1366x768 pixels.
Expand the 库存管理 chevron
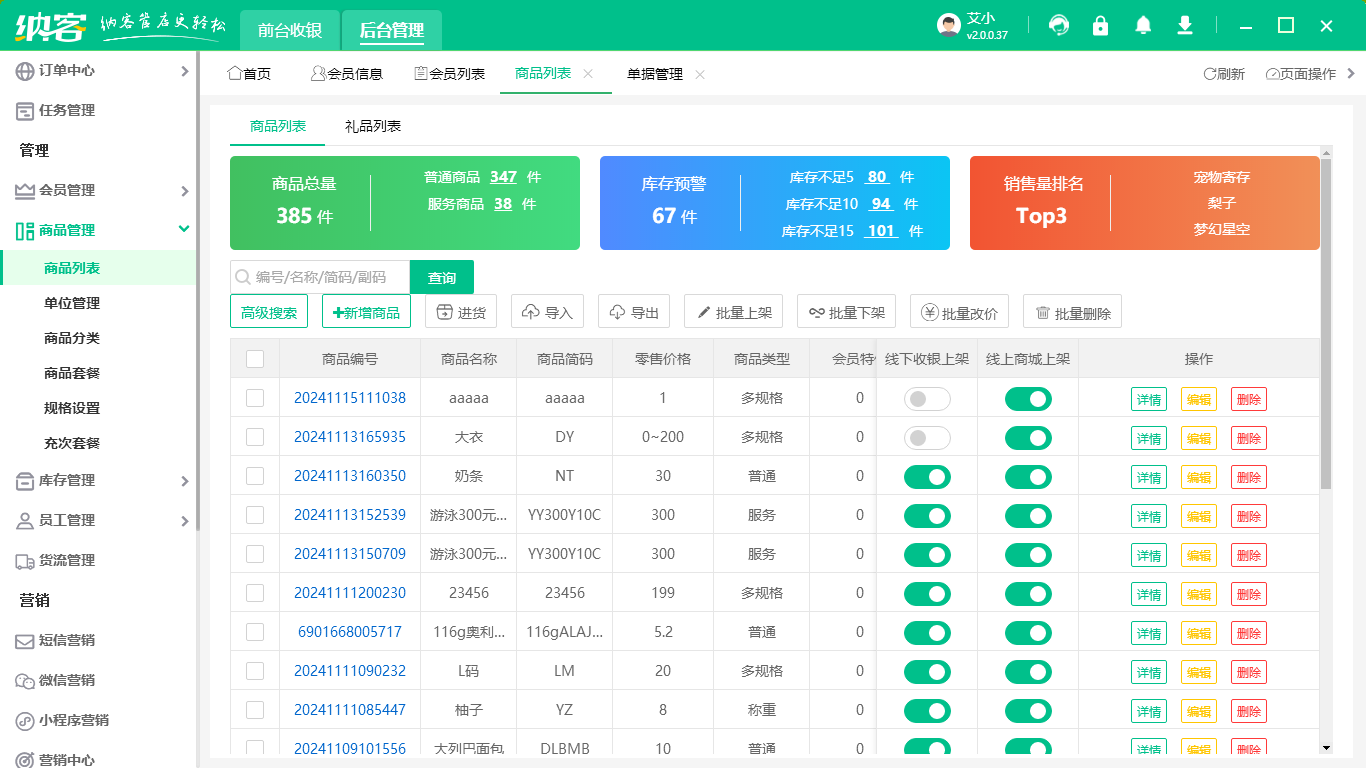point(184,481)
